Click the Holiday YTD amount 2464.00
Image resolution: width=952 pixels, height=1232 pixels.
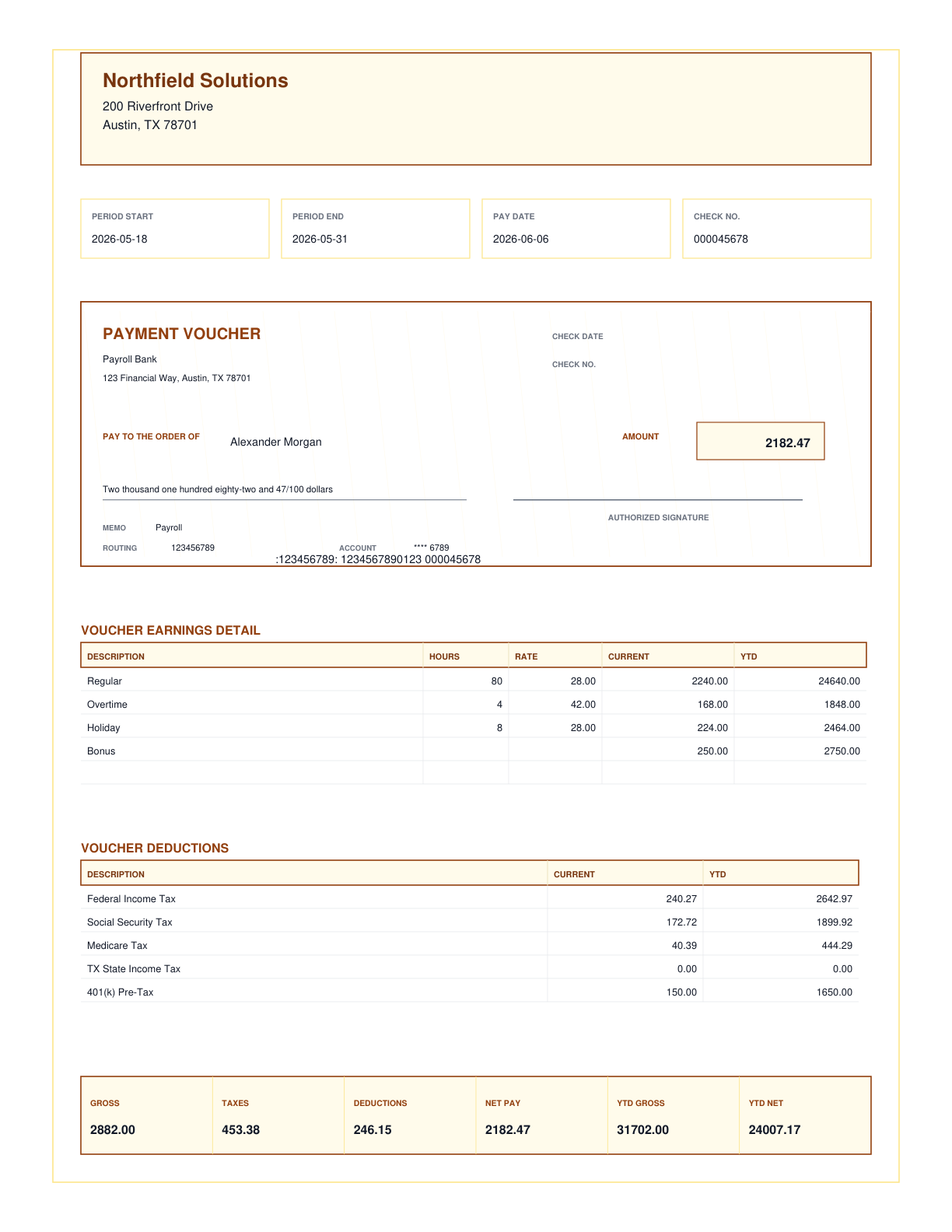click(842, 728)
